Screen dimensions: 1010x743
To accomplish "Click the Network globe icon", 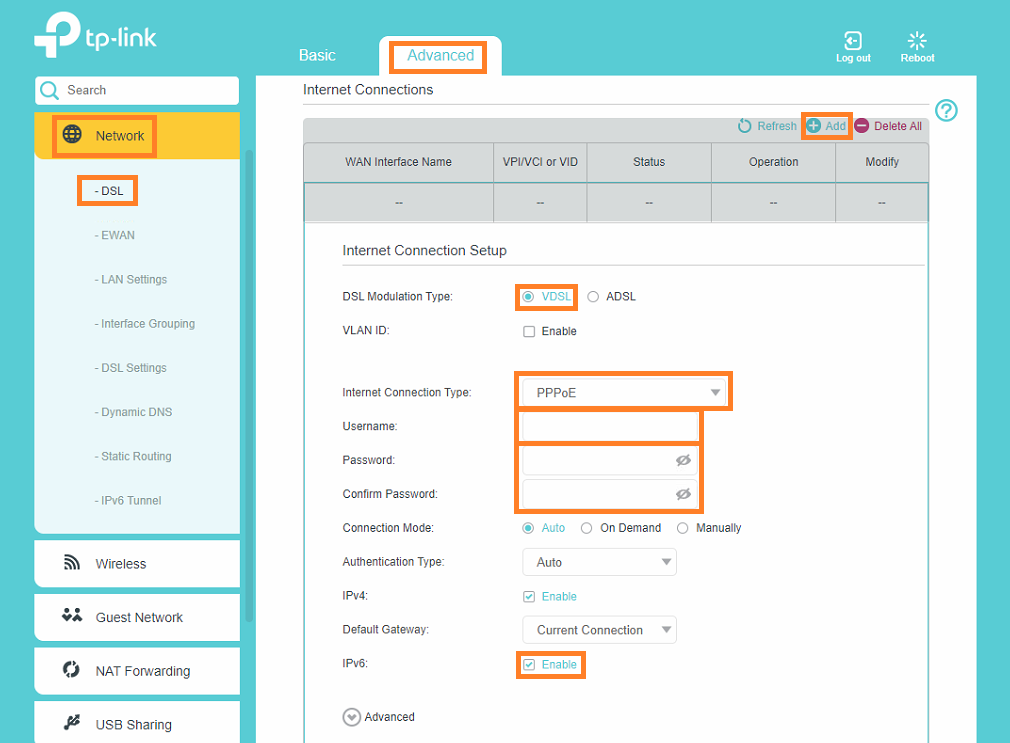I will click(x=70, y=135).
